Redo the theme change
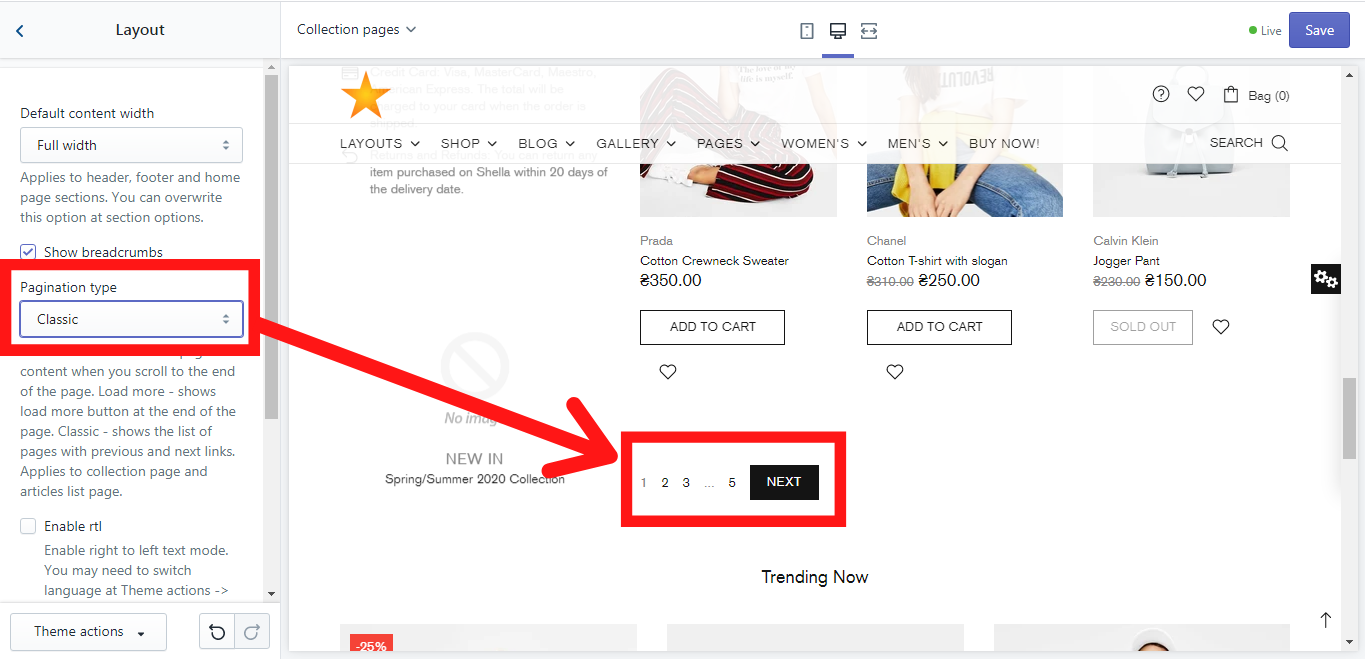This screenshot has width=1365, height=659. (252, 632)
